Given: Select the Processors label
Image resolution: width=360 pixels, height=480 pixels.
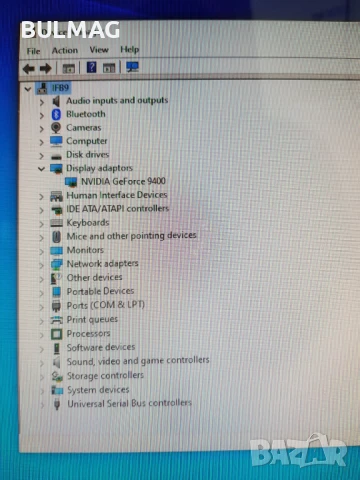Looking at the screenshot, I should pyautogui.click(x=88, y=333).
